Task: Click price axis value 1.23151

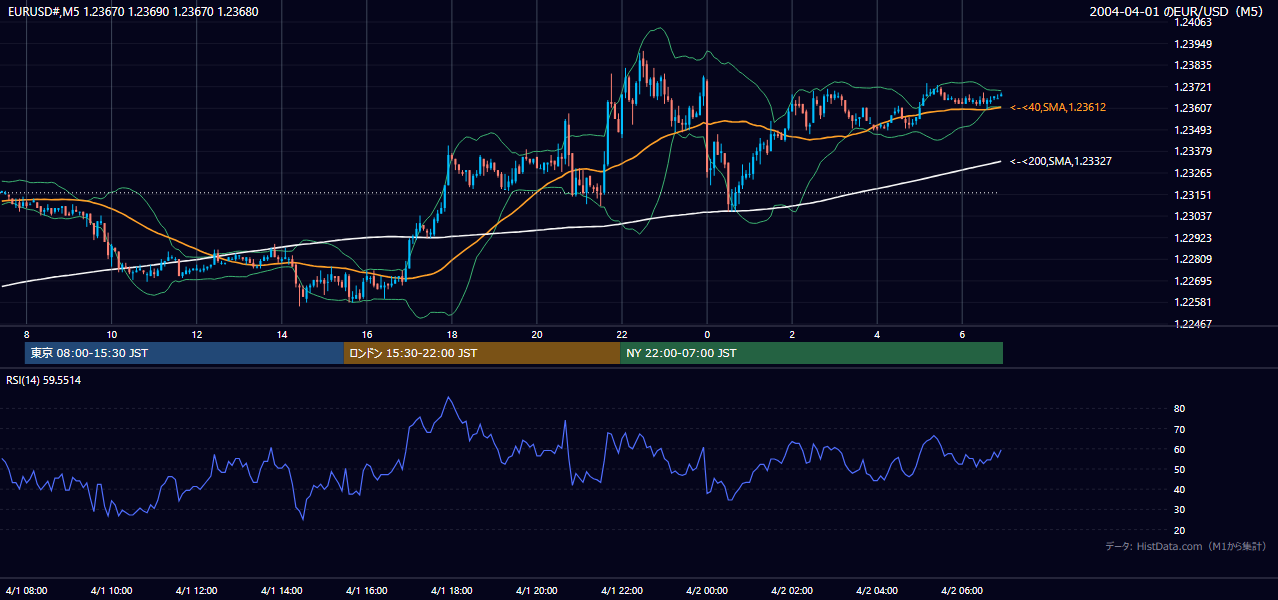Action: (x=1192, y=195)
